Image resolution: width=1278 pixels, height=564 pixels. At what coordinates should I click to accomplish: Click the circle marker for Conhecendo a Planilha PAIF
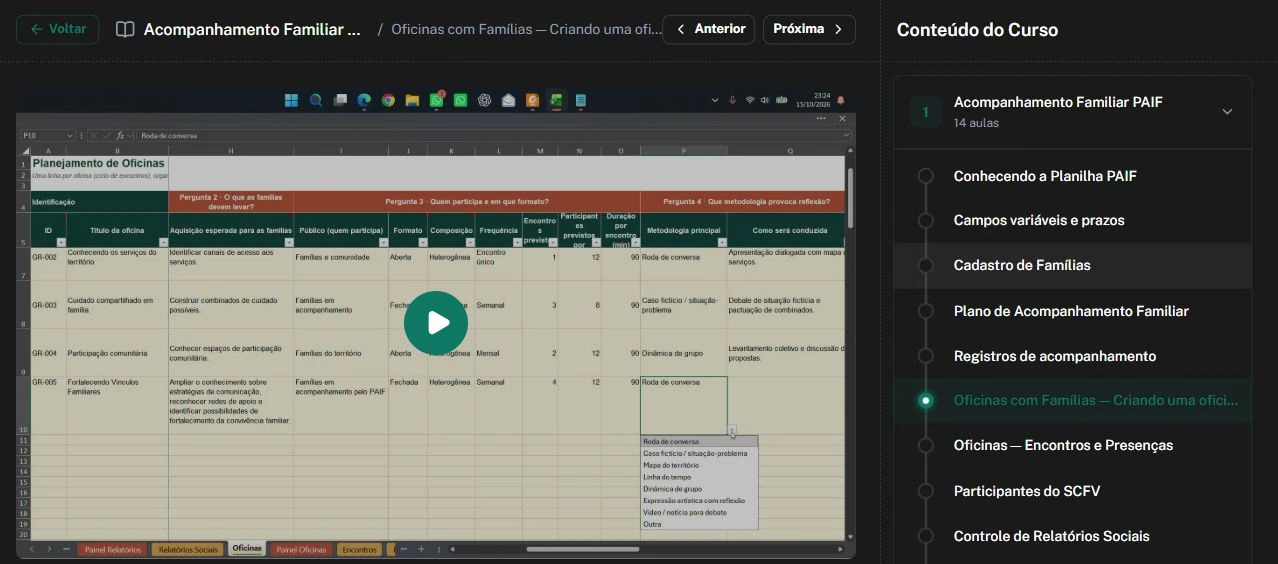point(926,176)
